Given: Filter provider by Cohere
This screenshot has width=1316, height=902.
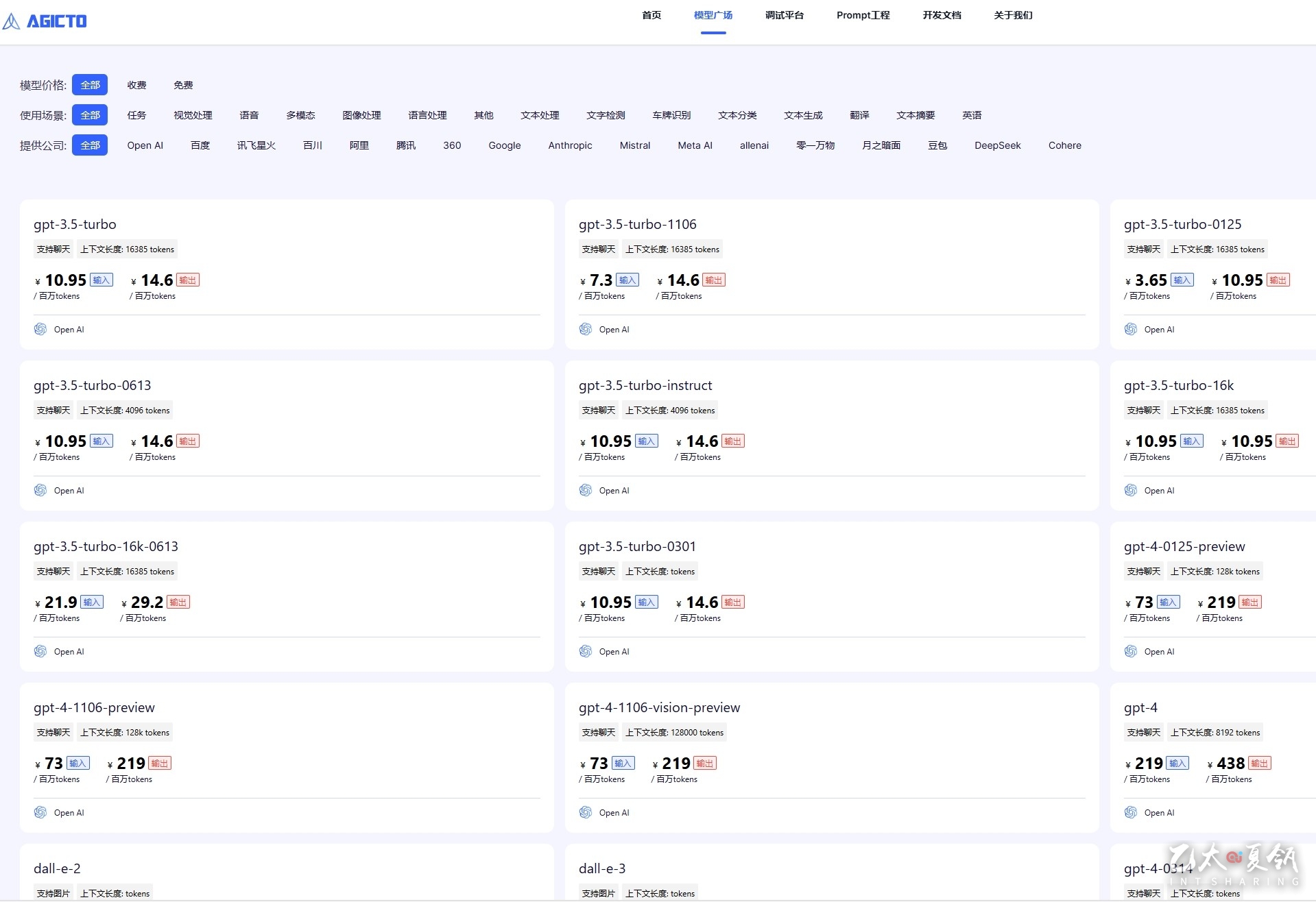Looking at the screenshot, I should pyautogui.click(x=1064, y=145).
